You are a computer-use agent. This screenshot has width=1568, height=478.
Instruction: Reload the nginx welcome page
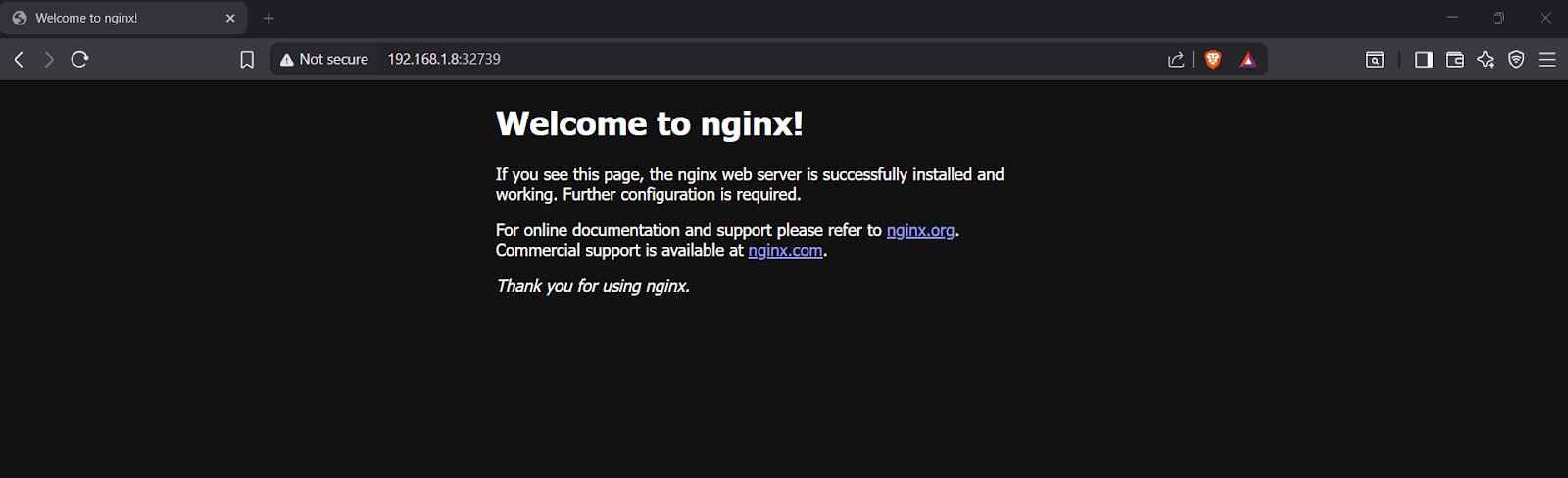coord(80,60)
